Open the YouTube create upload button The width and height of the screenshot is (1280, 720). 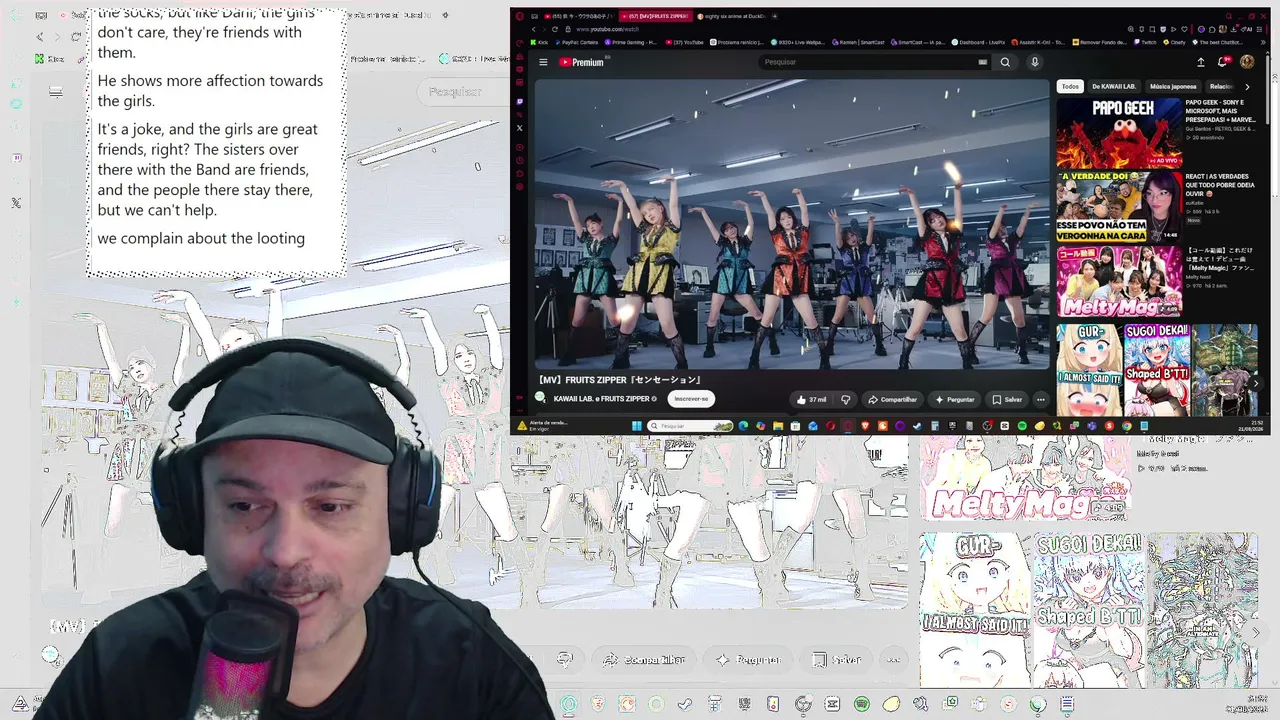tap(1201, 62)
